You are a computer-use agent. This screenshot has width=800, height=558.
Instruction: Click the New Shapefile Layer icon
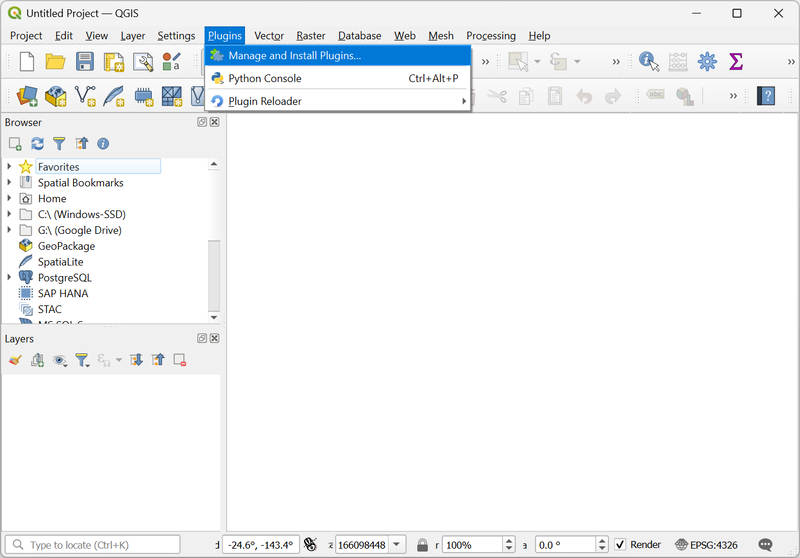pyautogui.click(x=85, y=95)
